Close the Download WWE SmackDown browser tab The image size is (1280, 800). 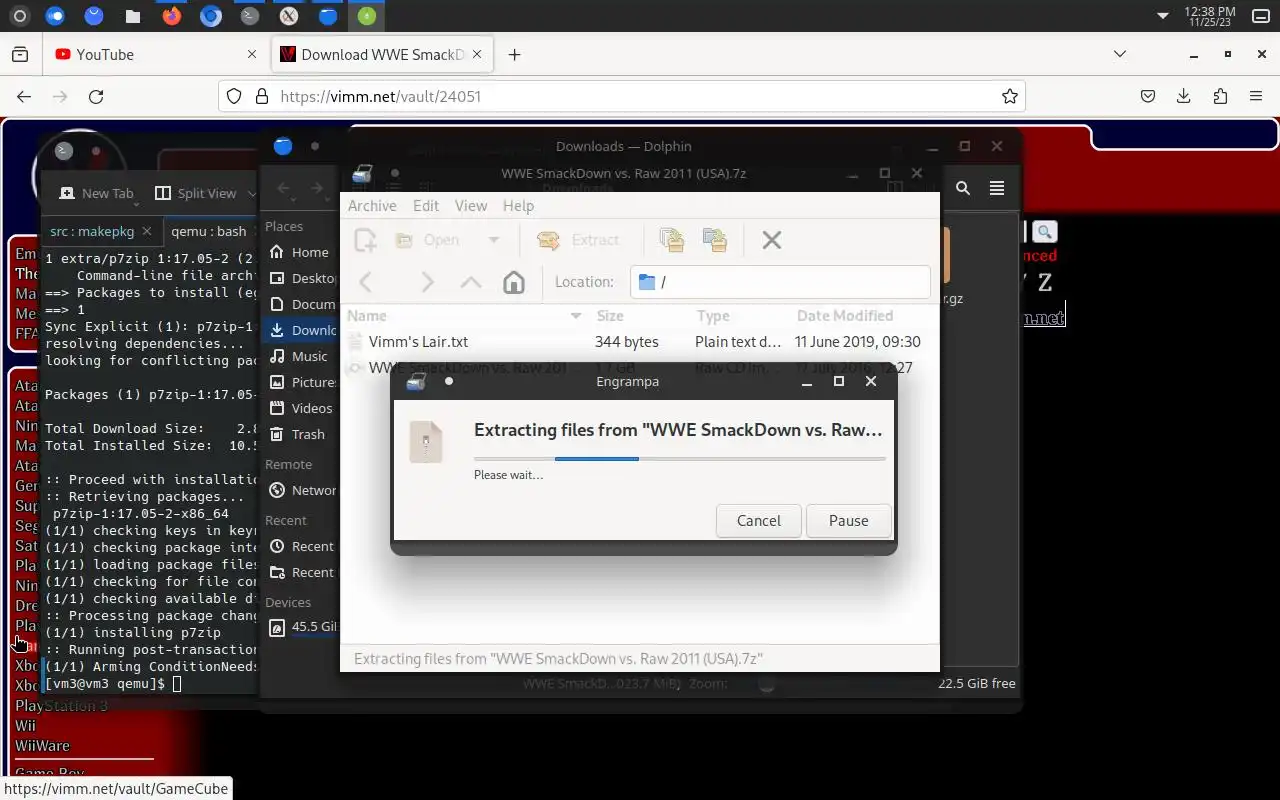pos(476,55)
